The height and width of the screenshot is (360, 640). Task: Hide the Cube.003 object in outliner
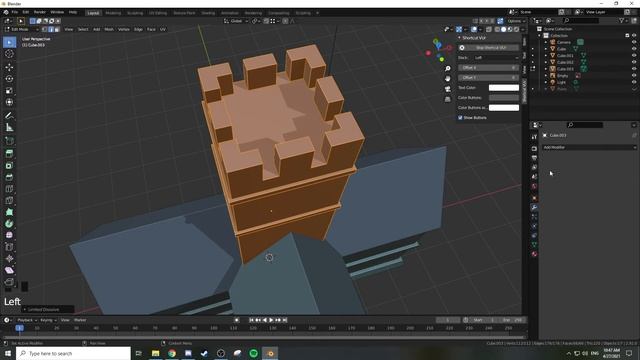pyautogui.click(x=634, y=69)
